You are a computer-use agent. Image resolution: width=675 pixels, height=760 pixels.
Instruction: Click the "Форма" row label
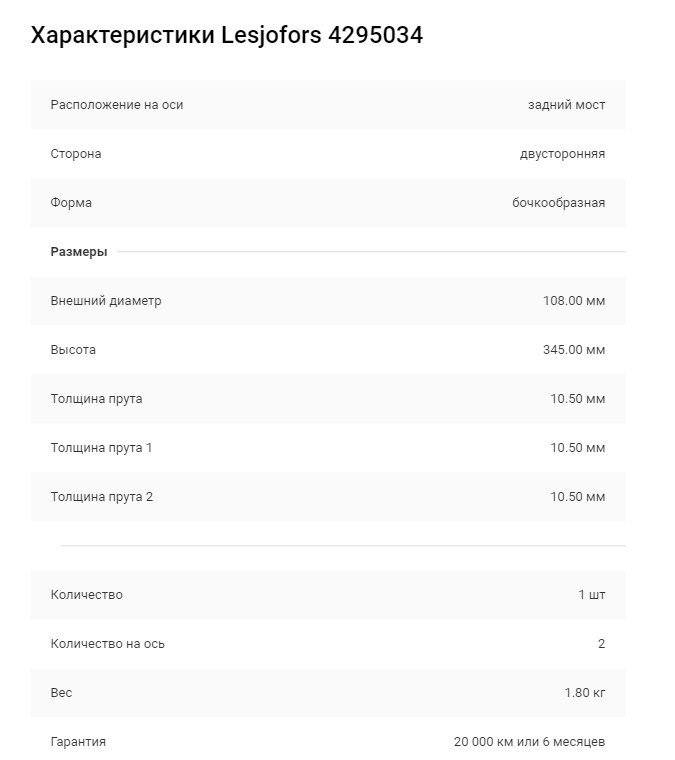(71, 203)
